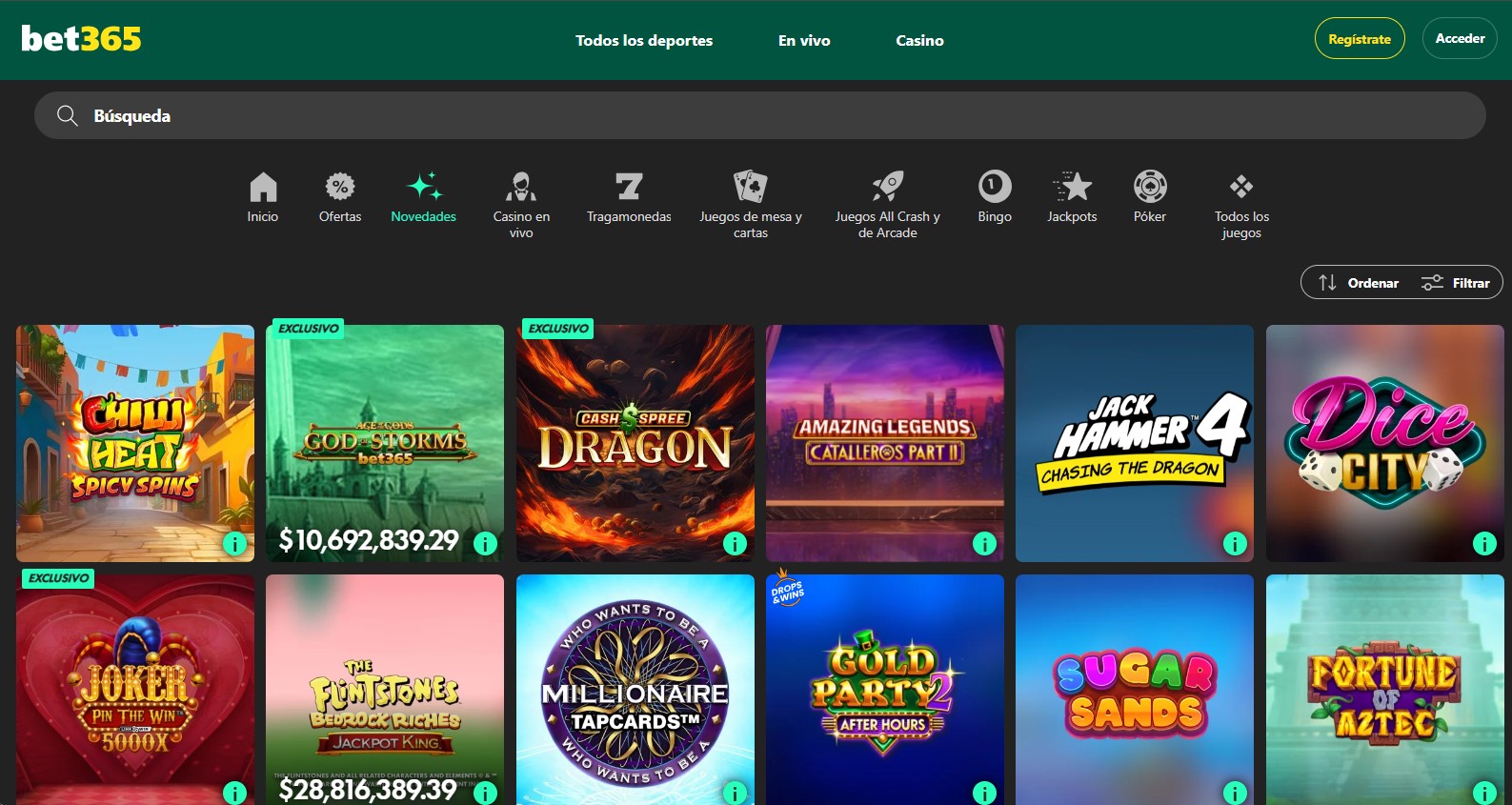Open Juegos All Crash y de Arcade rocket icon
Viewport: 1512px width, 805px height.
(x=888, y=187)
